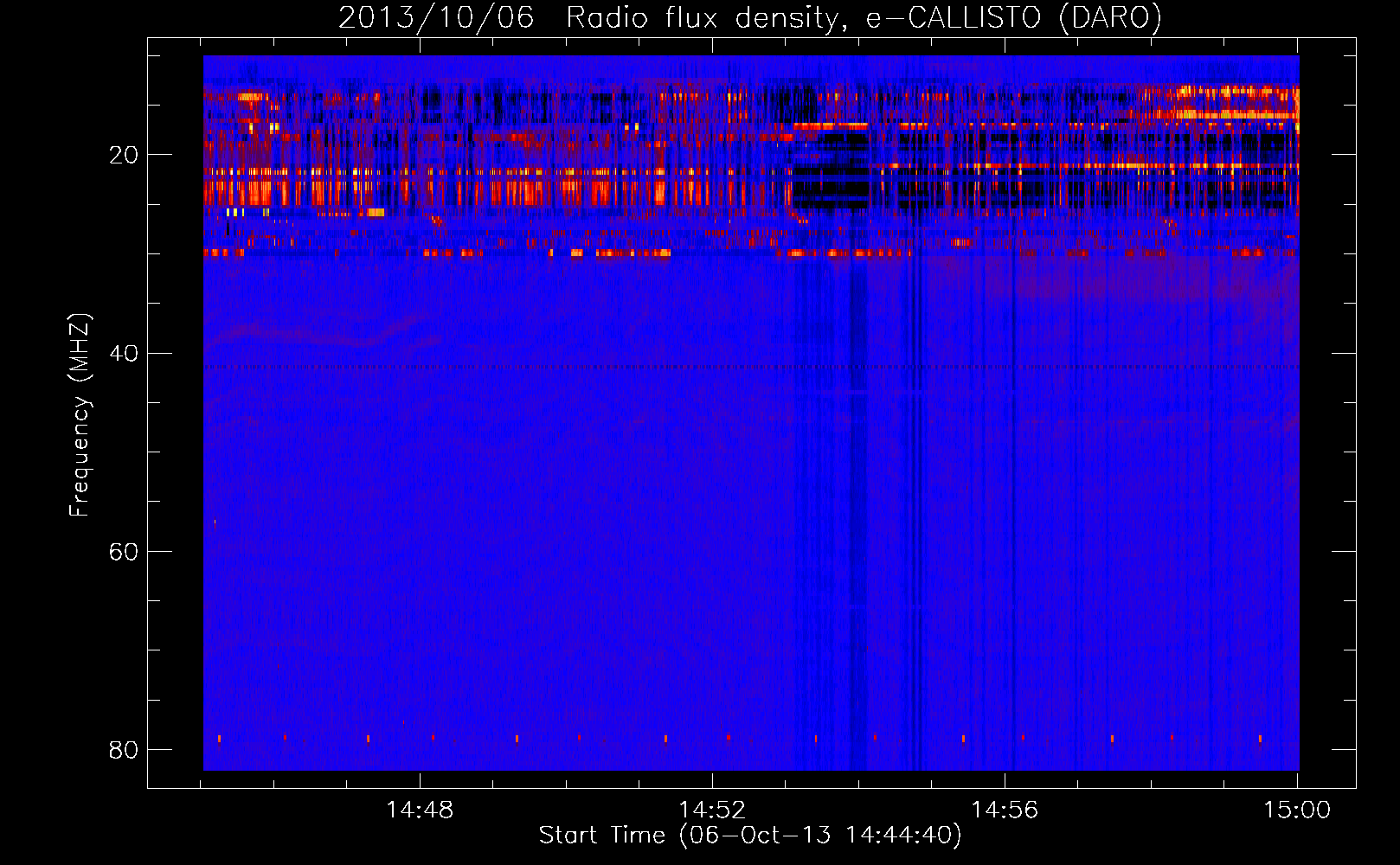
Task: Click the 'Frequency (MHZ)' axis label
Action: coord(80,416)
